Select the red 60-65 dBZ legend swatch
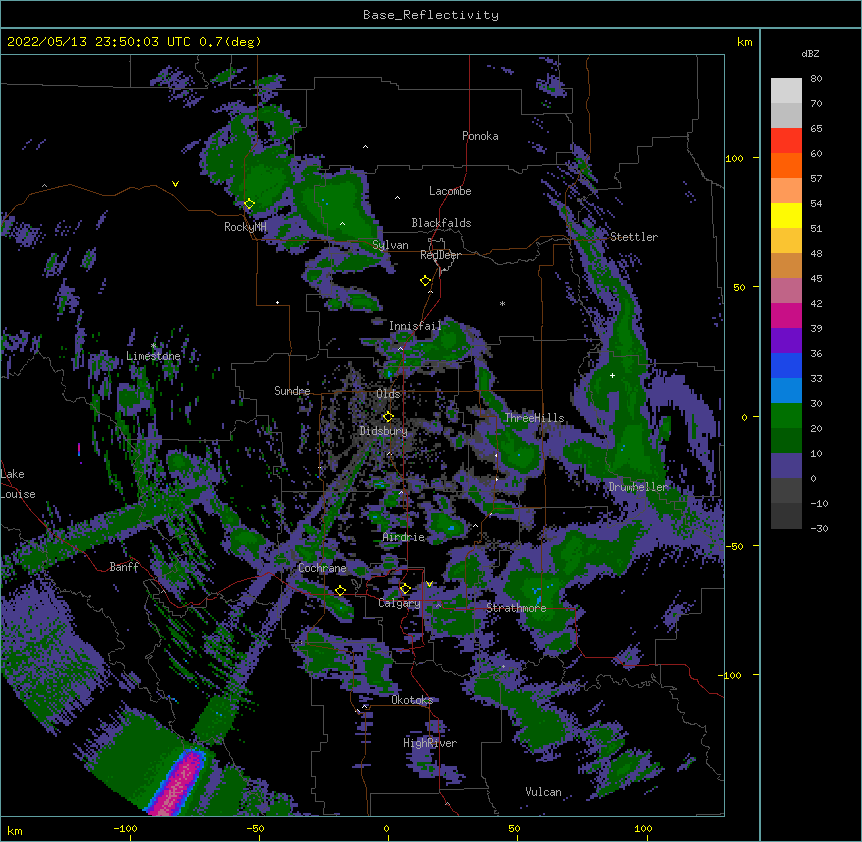The image size is (862, 842). point(786,141)
